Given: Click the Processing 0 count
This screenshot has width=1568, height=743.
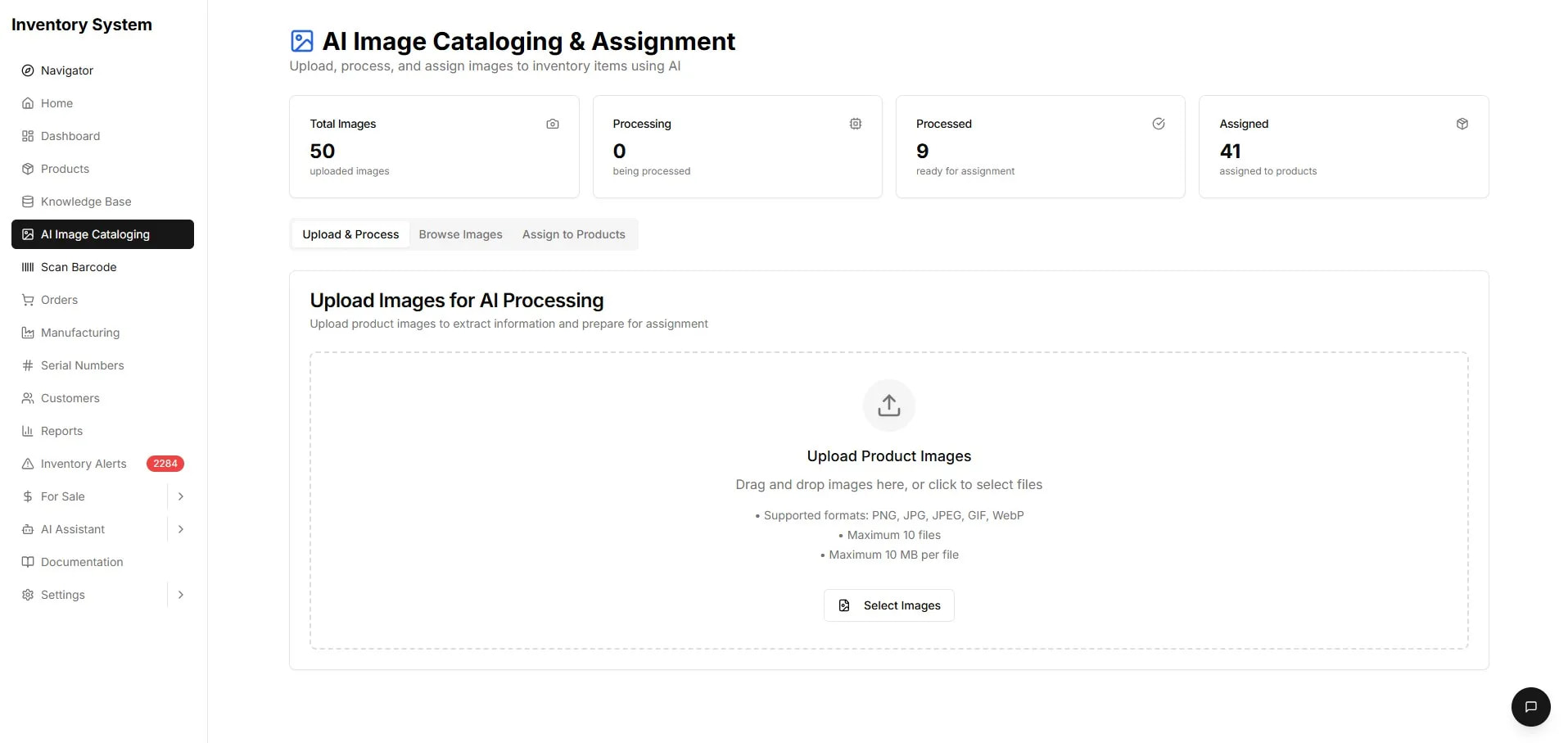Looking at the screenshot, I should click(619, 151).
